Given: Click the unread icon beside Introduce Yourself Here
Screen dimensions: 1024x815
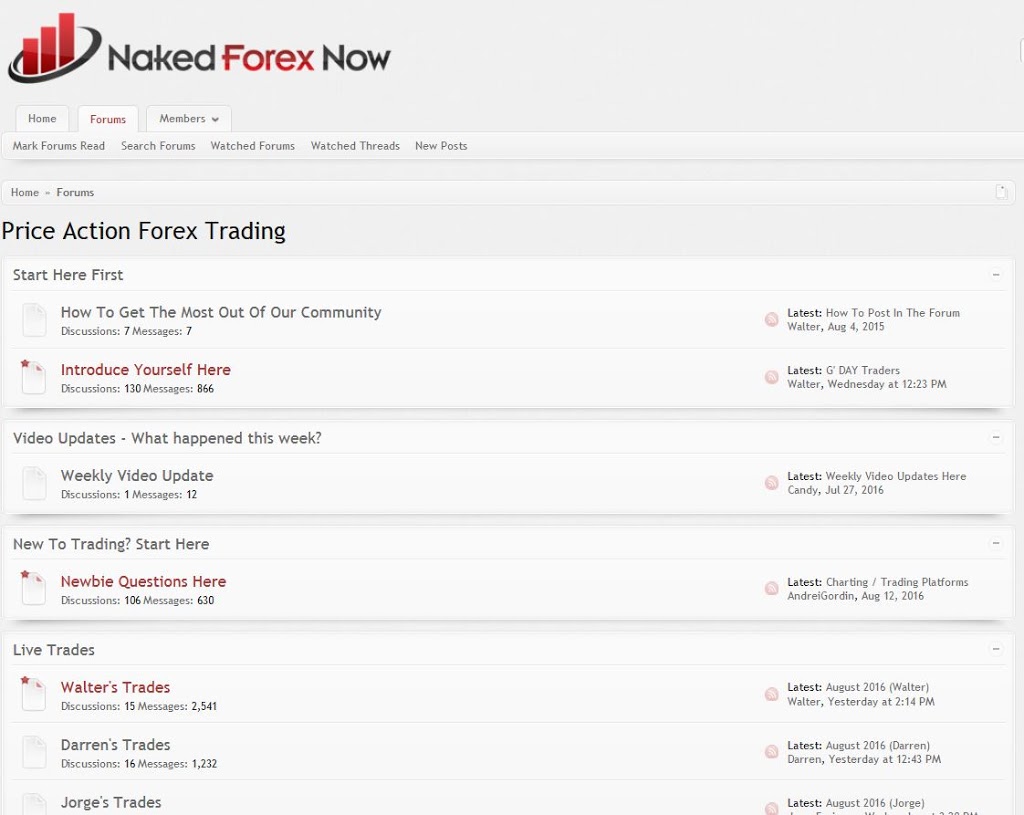Looking at the screenshot, I should click(34, 377).
